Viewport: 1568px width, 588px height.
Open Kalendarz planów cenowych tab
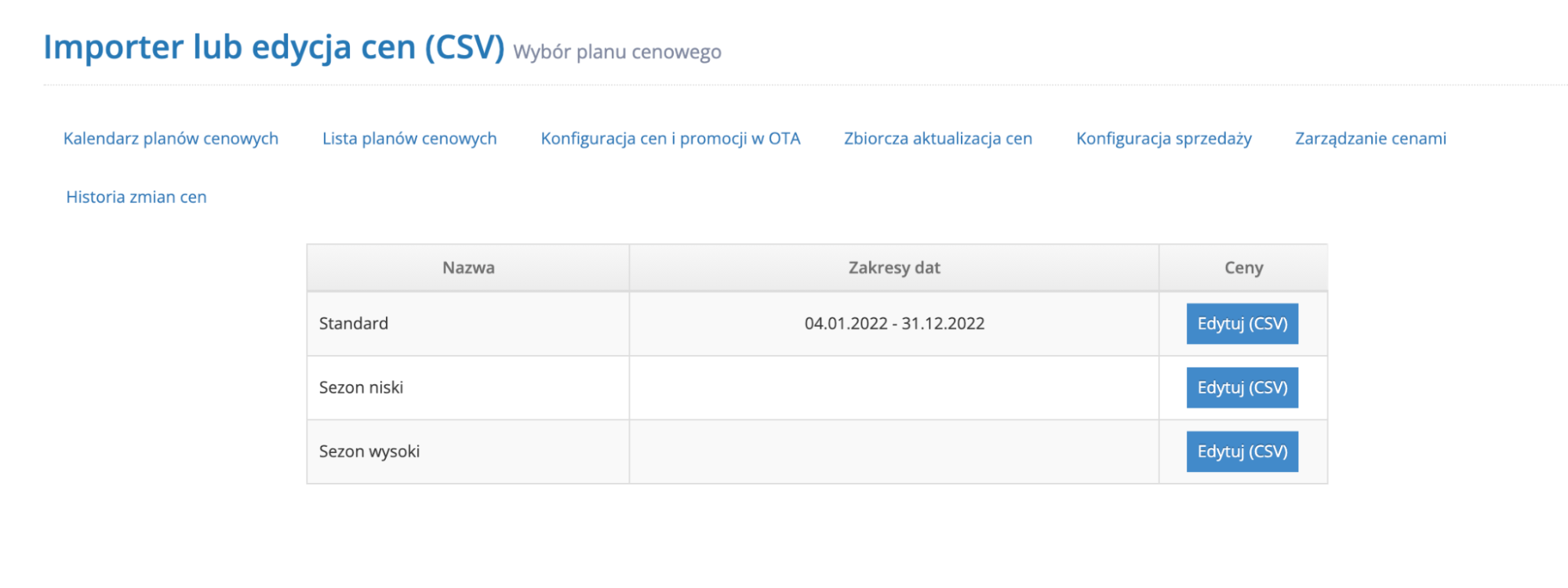(170, 139)
